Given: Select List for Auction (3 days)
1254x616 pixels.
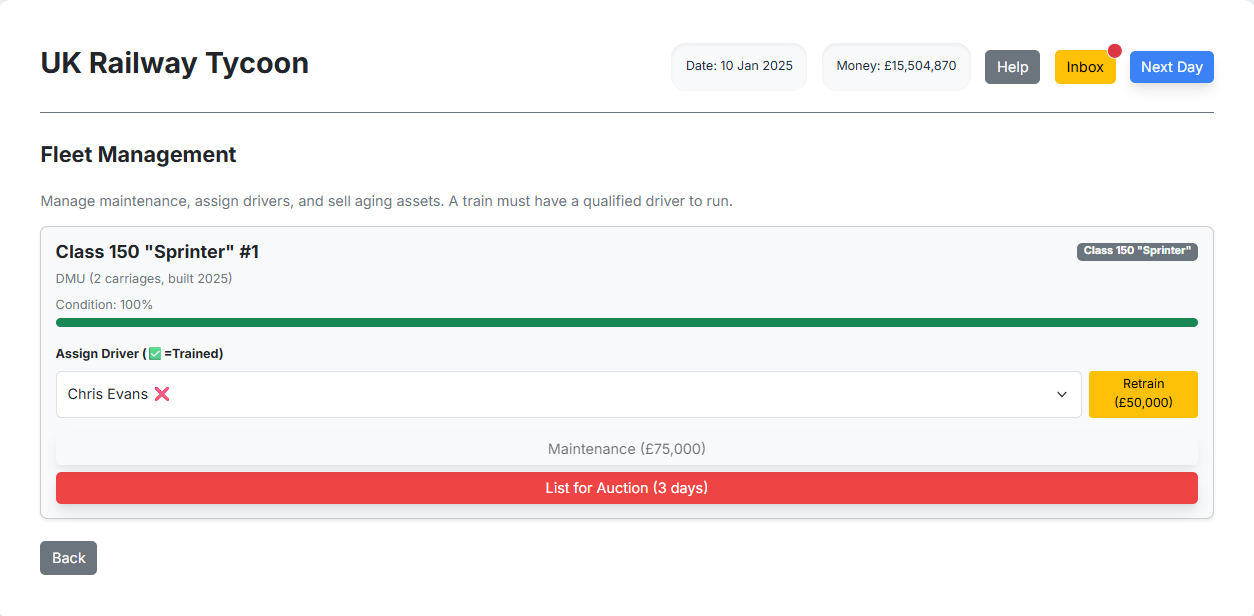Looking at the screenshot, I should click(x=626, y=488).
